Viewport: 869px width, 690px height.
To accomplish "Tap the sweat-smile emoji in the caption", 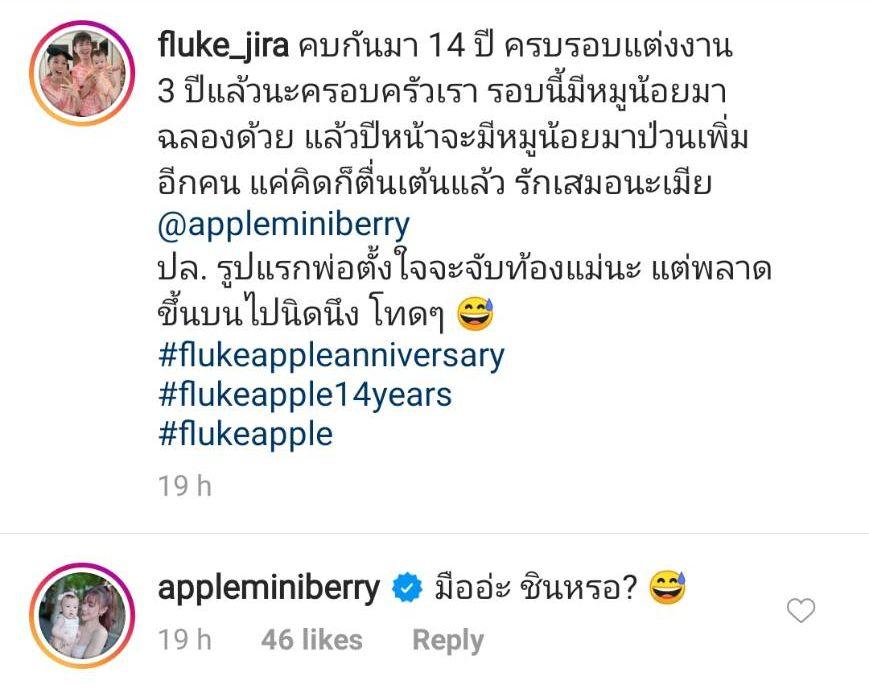I will (x=475, y=314).
